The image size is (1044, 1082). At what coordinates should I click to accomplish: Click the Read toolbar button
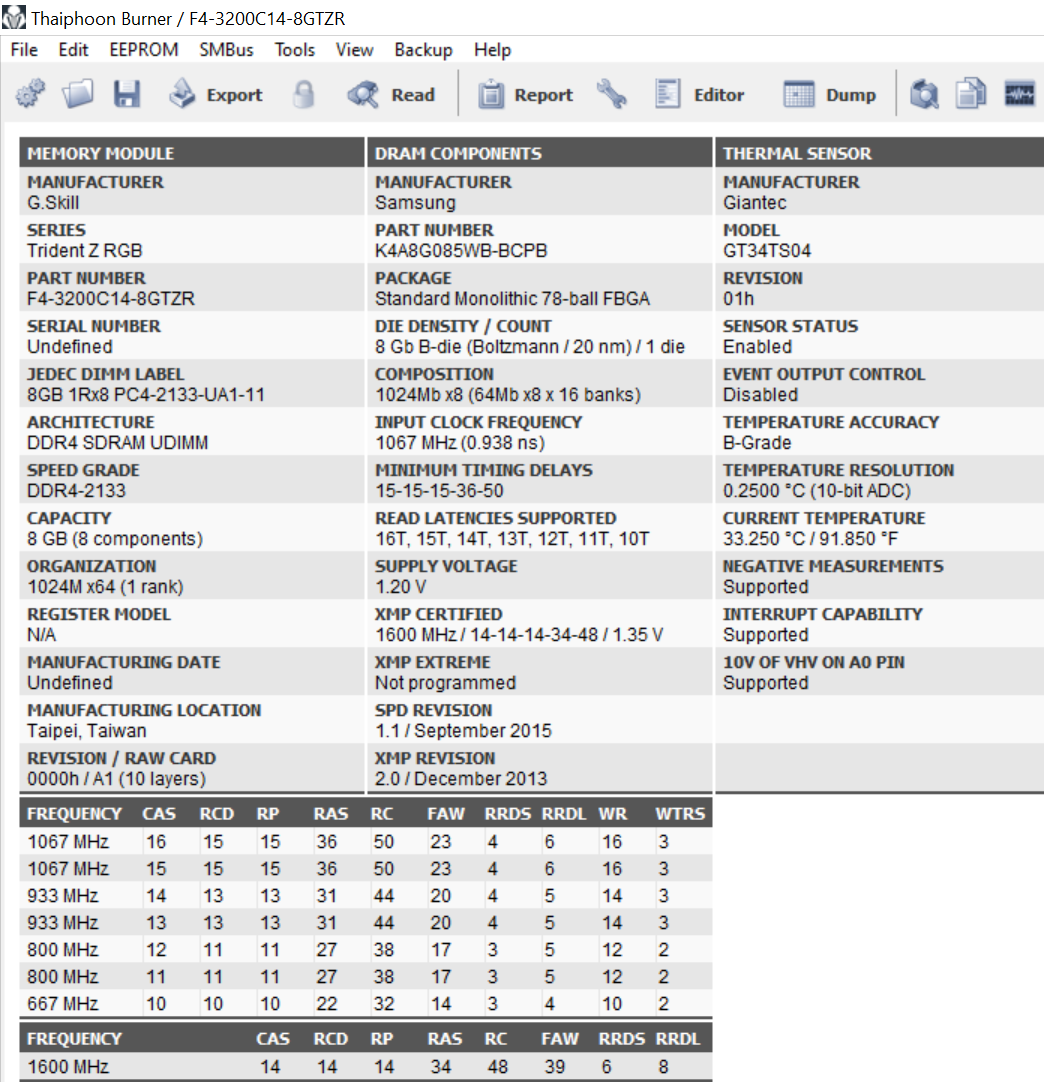coord(391,95)
